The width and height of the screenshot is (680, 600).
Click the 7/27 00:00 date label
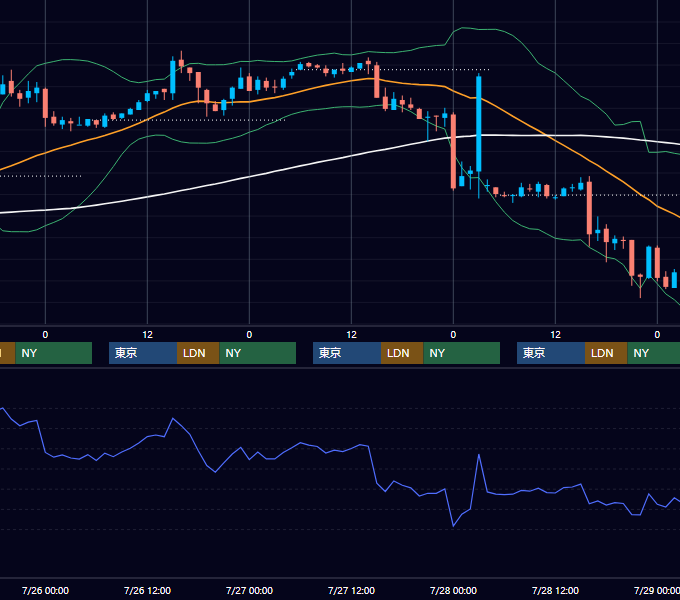coord(249,590)
